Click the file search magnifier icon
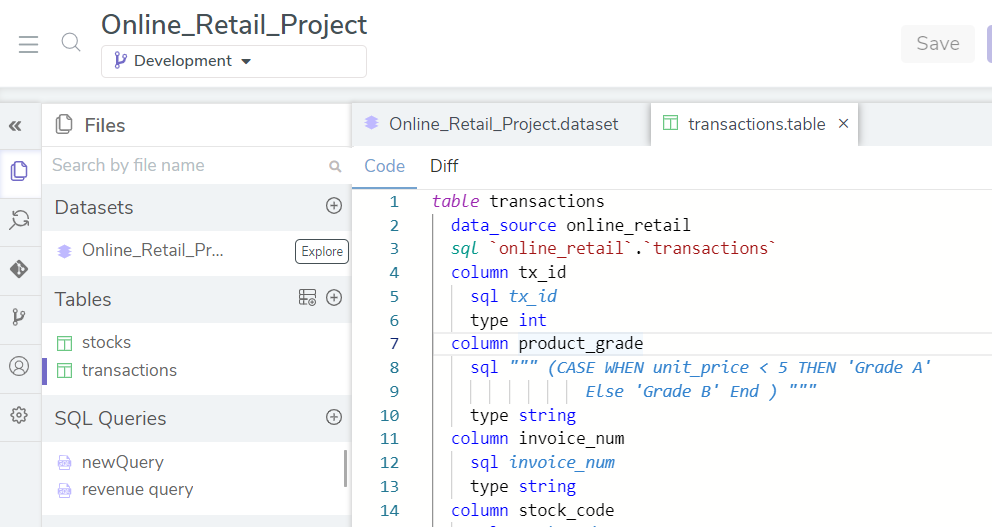This screenshot has height=527, width=992. (335, 166)
